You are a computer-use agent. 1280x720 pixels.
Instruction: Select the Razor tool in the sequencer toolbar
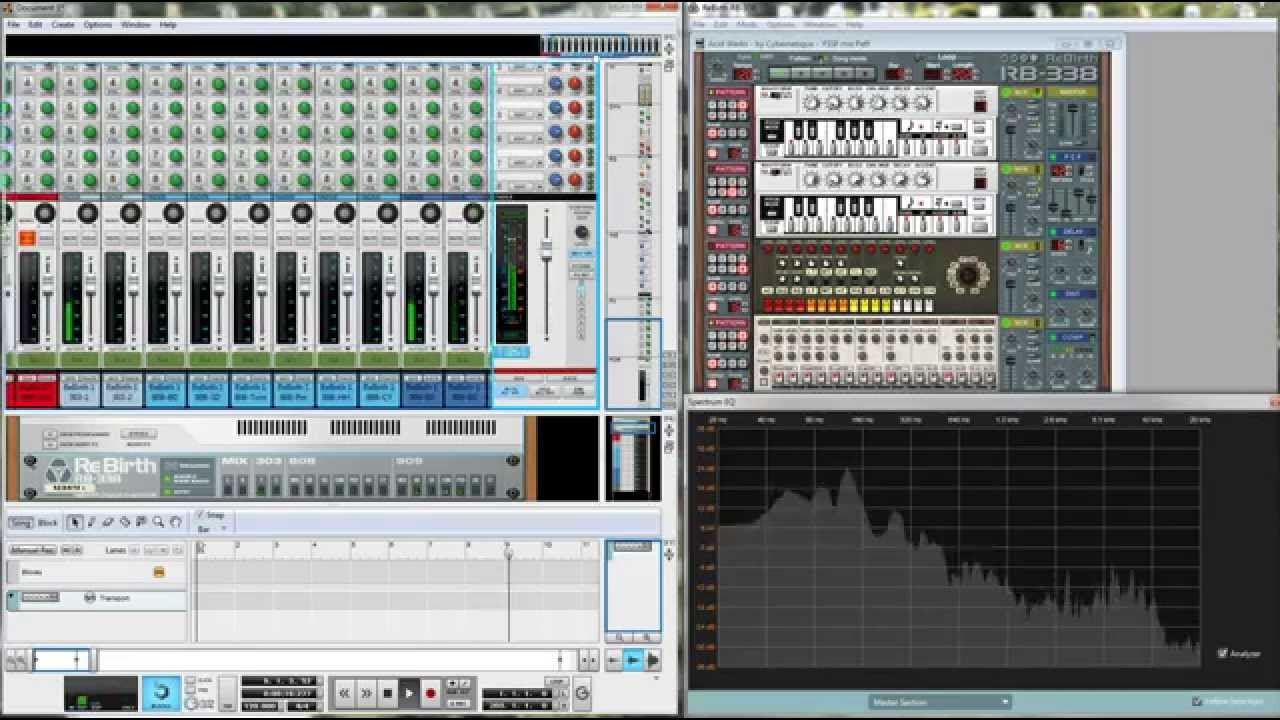click(125, 522)
